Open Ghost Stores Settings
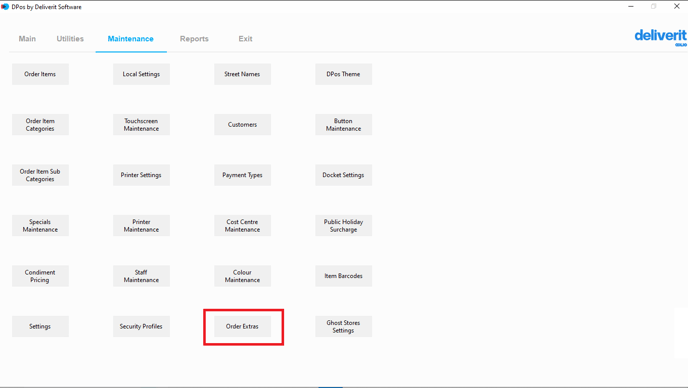Image resolution: width=688 pixels, height=388 pixels. 343,327
